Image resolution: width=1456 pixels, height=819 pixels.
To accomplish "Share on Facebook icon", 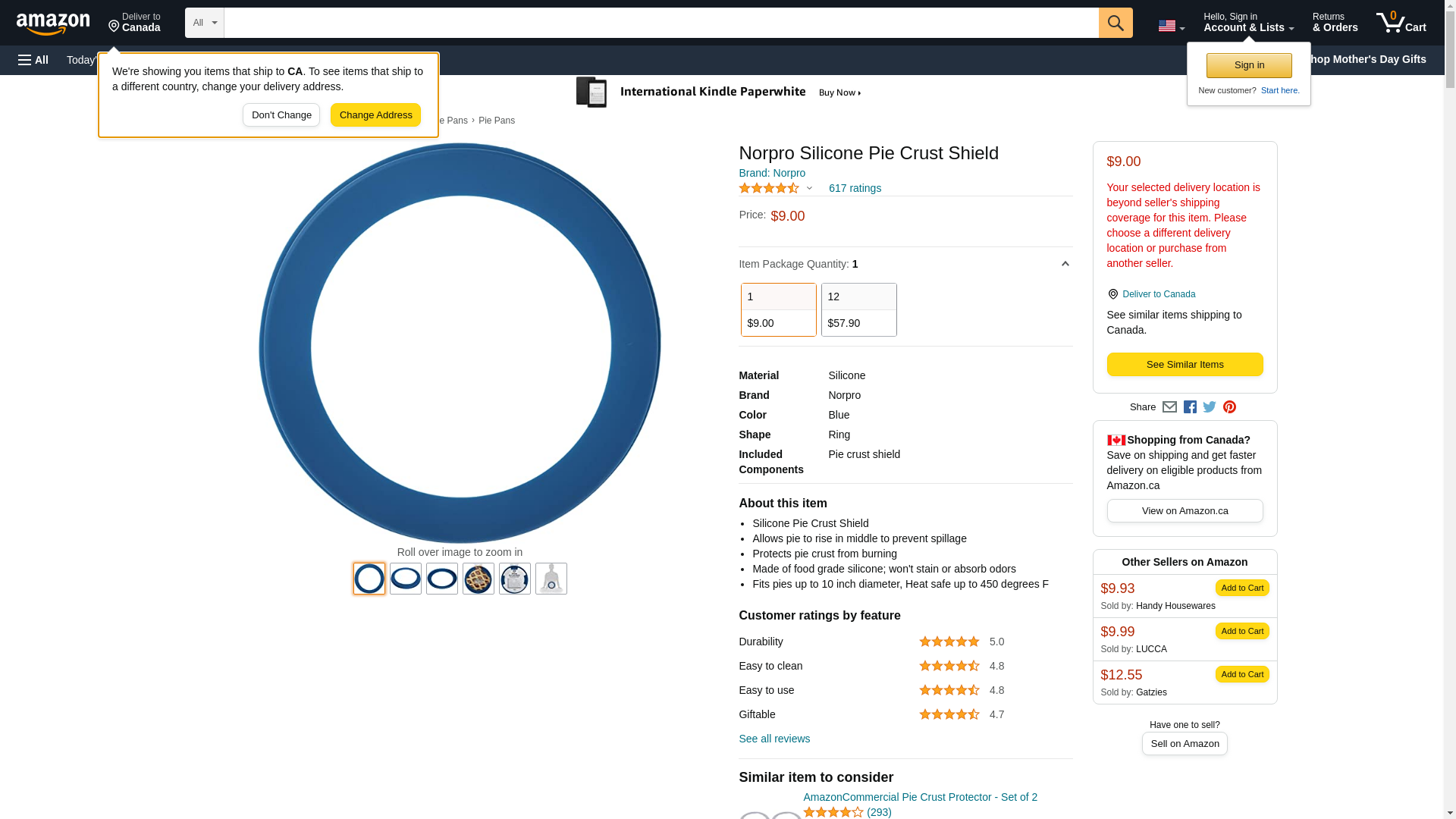I will coord(1190,407).
